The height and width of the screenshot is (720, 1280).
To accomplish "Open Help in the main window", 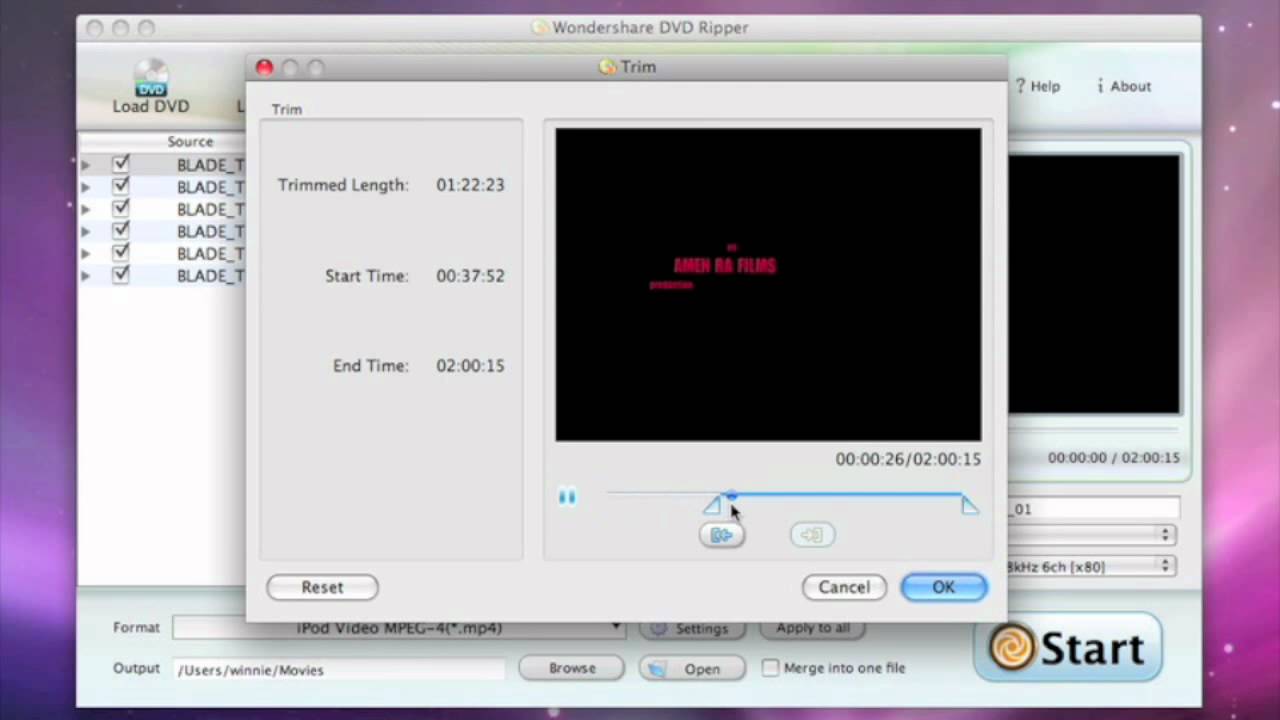I will [x=1038, y=86].
